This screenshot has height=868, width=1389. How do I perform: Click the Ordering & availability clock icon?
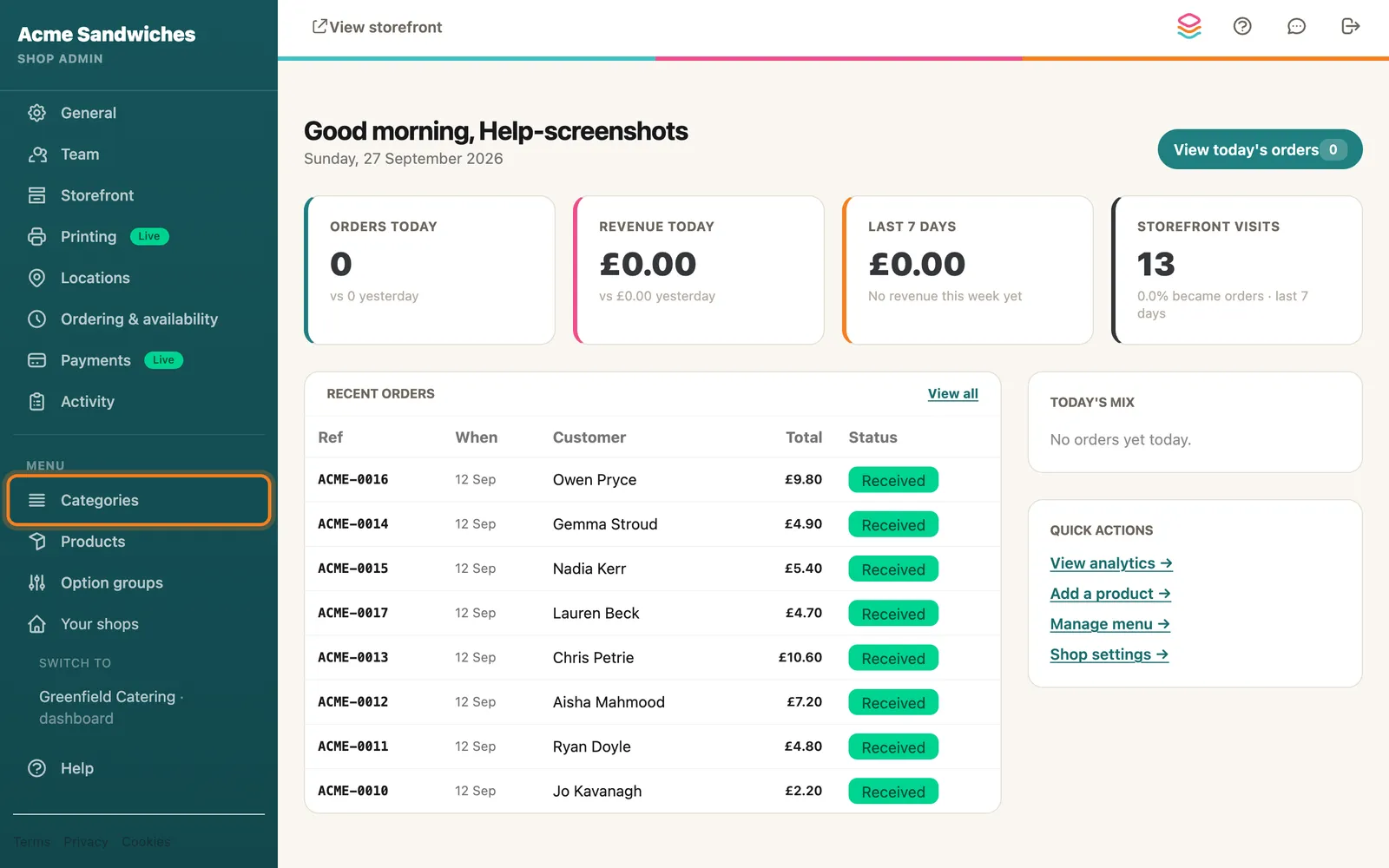[36, 319]
